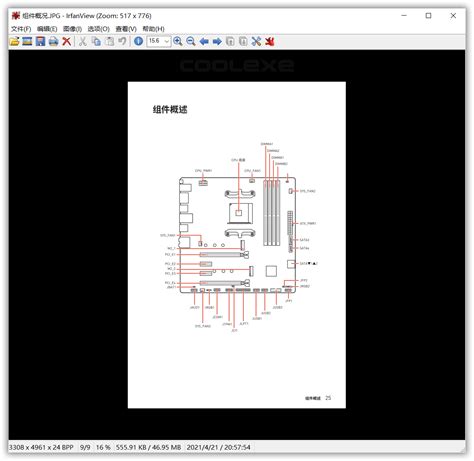Click the next page icon
474x461 pixels.
(243, 41)
